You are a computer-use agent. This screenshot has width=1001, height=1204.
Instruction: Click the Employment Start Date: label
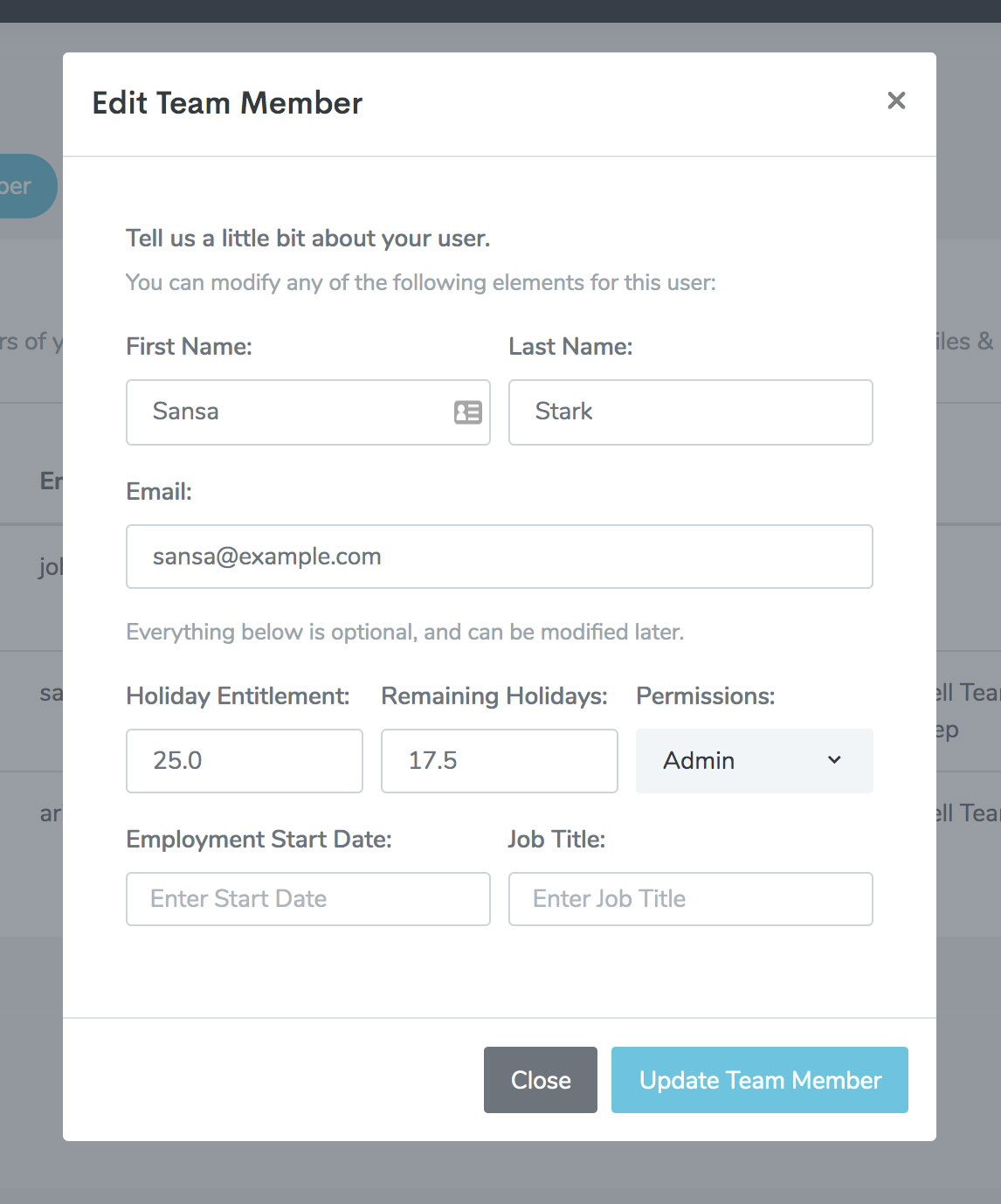click(259, 840)
